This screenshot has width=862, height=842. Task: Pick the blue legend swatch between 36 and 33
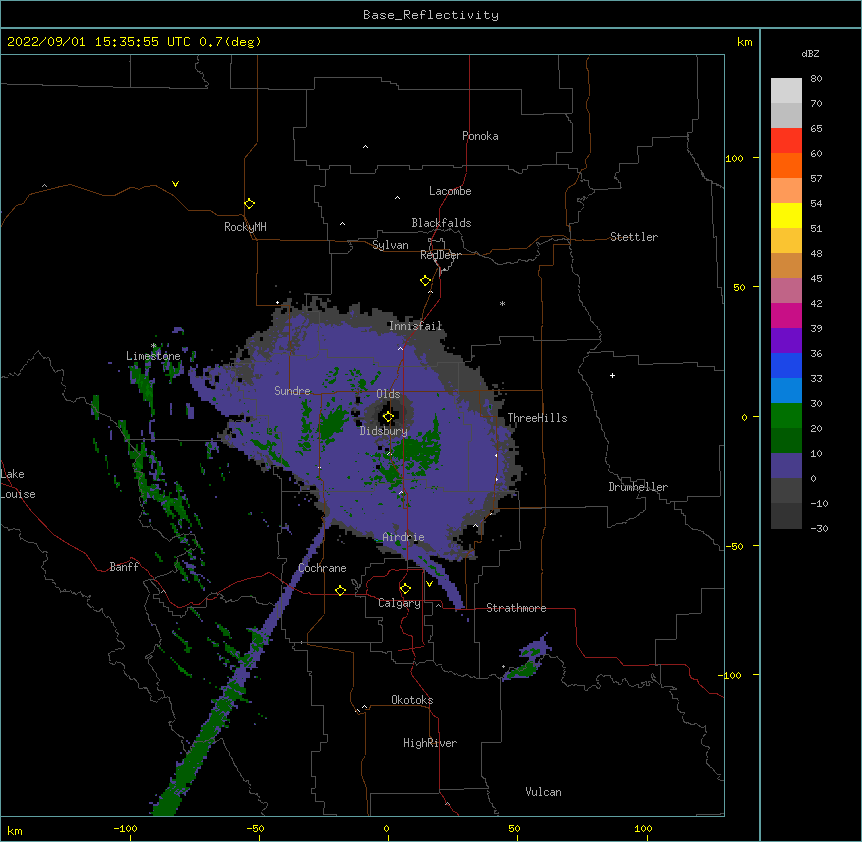click(786, 365)
